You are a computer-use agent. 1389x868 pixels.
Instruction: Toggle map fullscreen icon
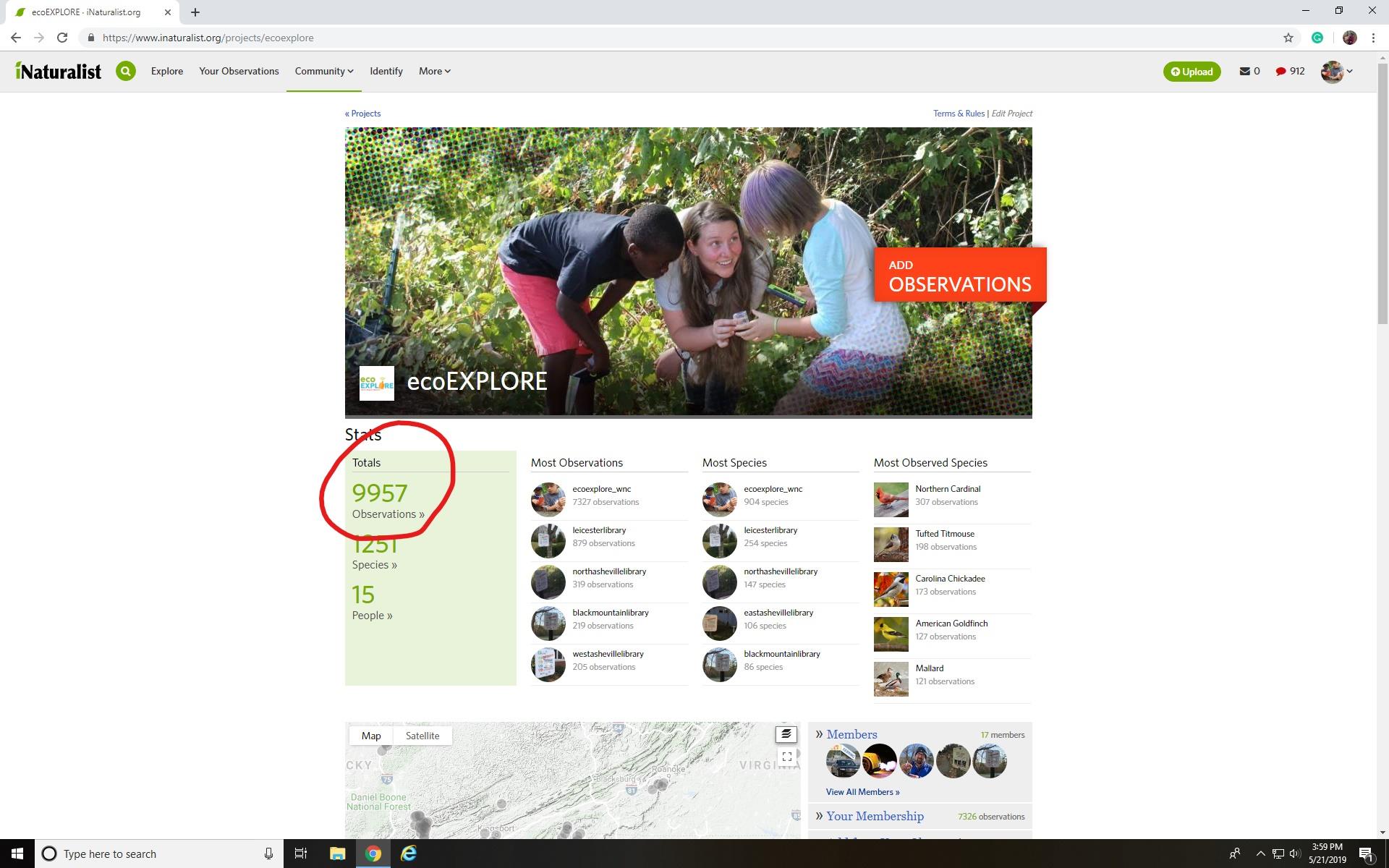786,757
